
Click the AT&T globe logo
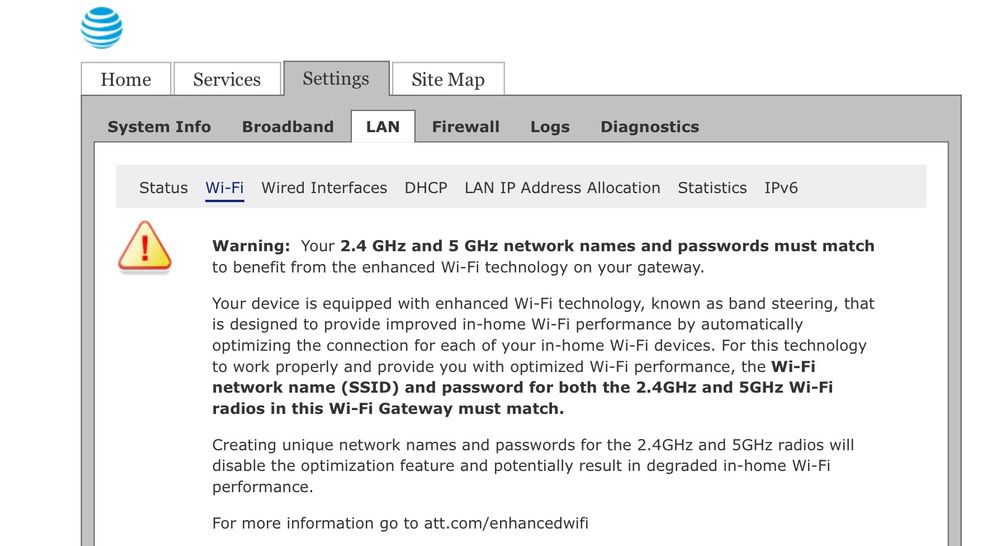click(x=102, y=27)
